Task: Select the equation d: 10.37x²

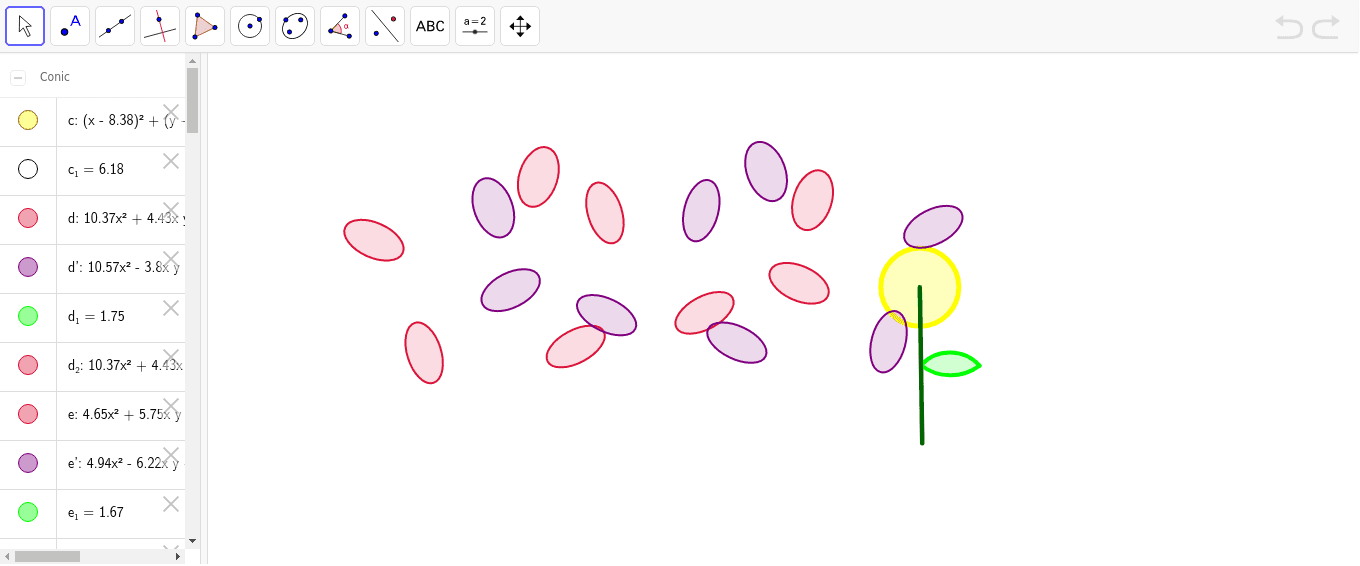Action: pyautogui.click(x=126, y=219)
